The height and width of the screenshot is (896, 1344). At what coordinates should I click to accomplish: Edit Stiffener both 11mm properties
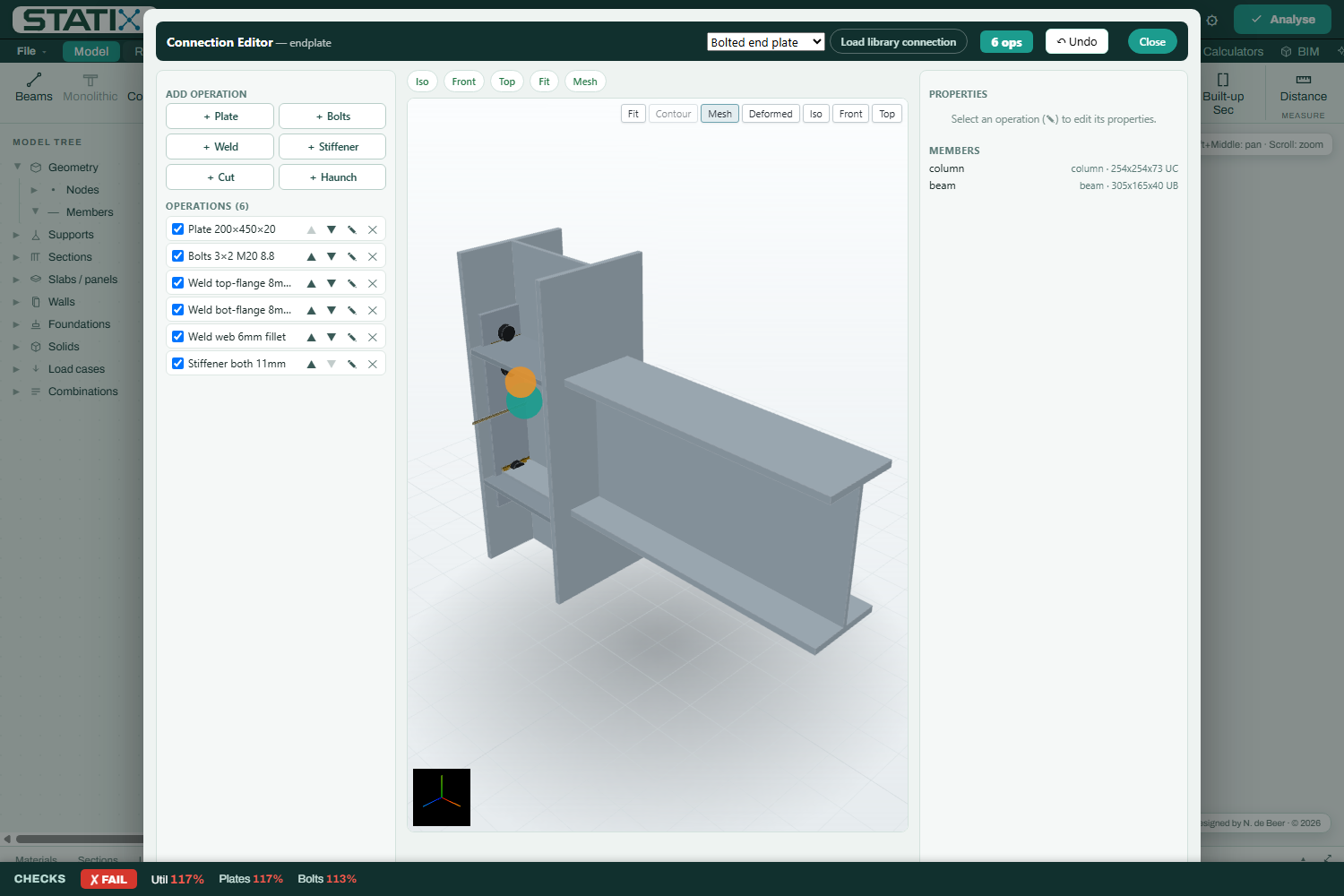click(352, 364)
